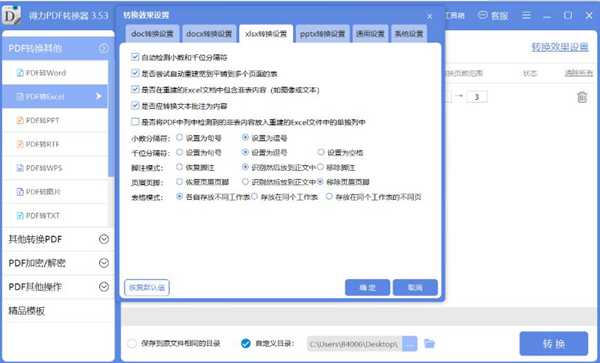The image size is (600, 363).
Task: Open the PDF转图片 conversion option
Action: coord(55,191)
